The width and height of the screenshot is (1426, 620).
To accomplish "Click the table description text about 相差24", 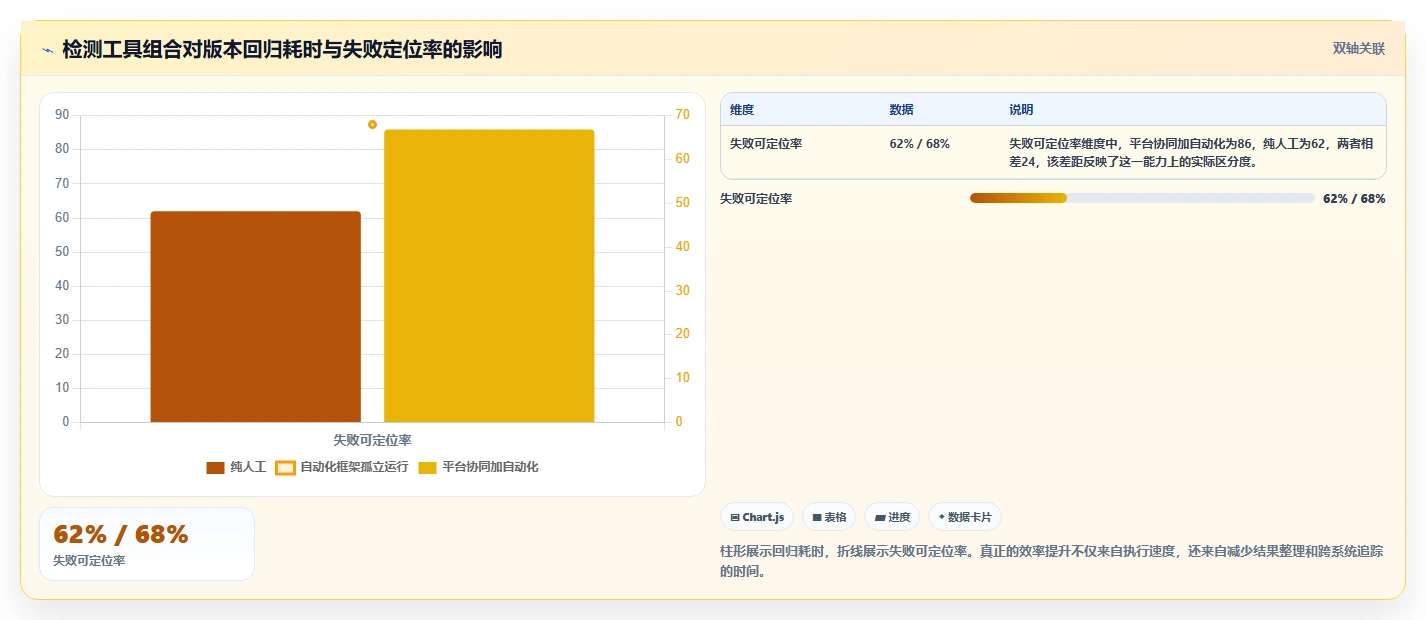I will click(1191, 153).
